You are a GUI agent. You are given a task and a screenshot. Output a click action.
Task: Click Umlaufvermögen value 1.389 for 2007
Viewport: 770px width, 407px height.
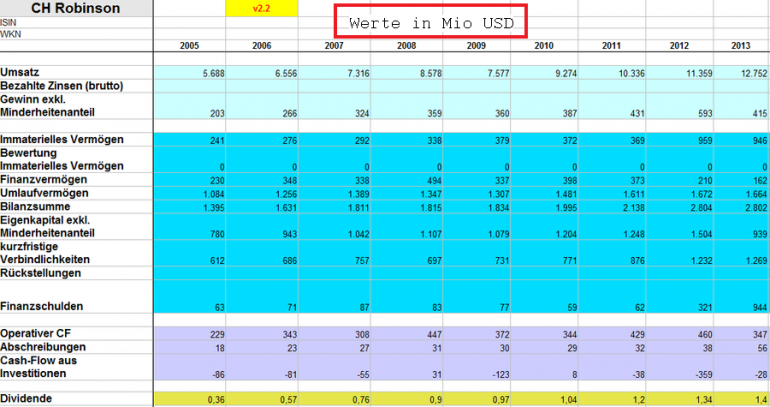coord(358,194)
